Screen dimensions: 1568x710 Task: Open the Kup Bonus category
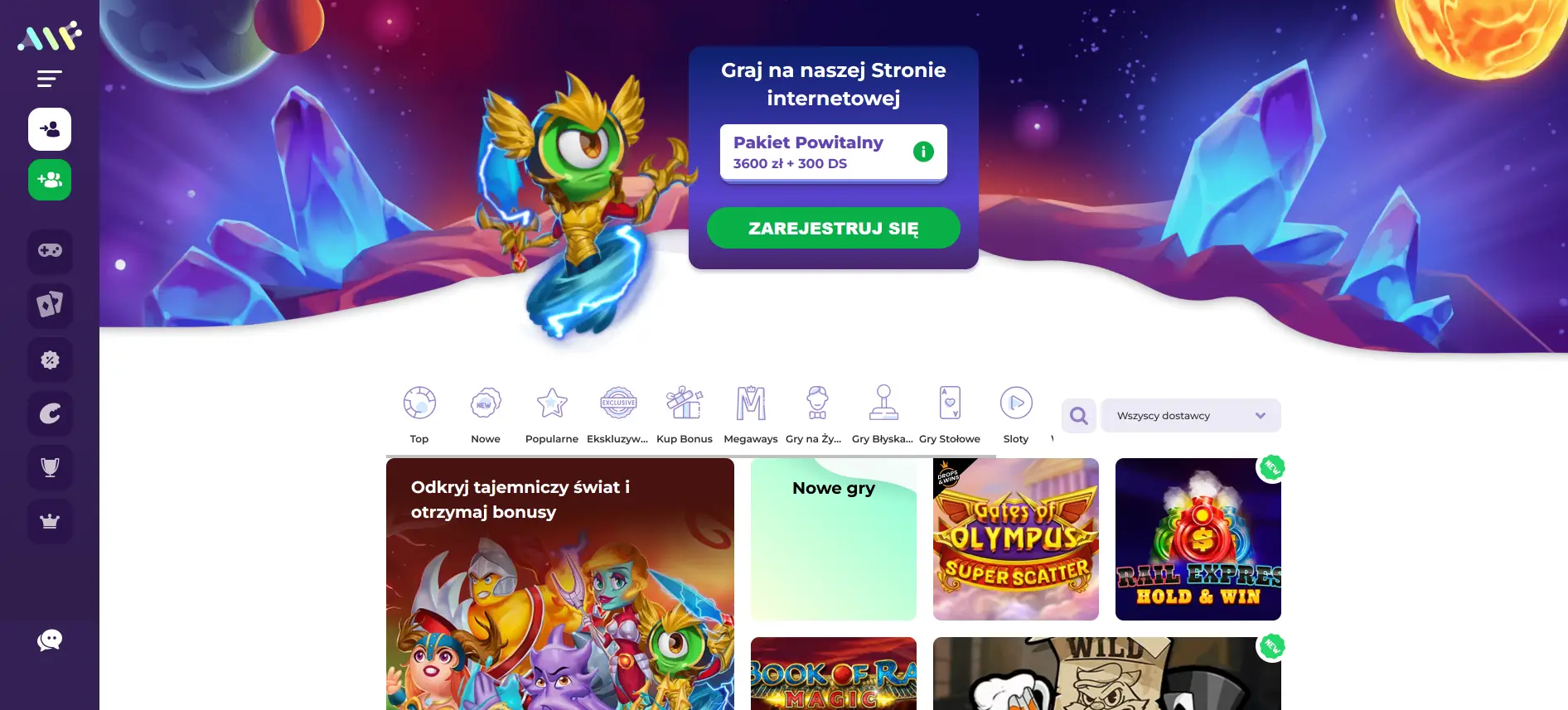(685, 415)
